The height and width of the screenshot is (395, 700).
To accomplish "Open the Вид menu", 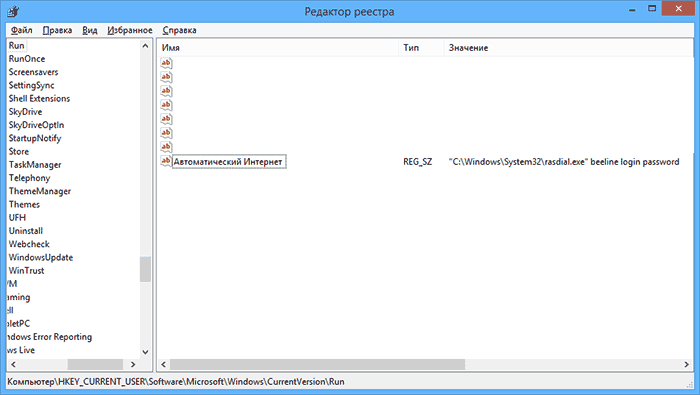I will click(x=90, y=30).
